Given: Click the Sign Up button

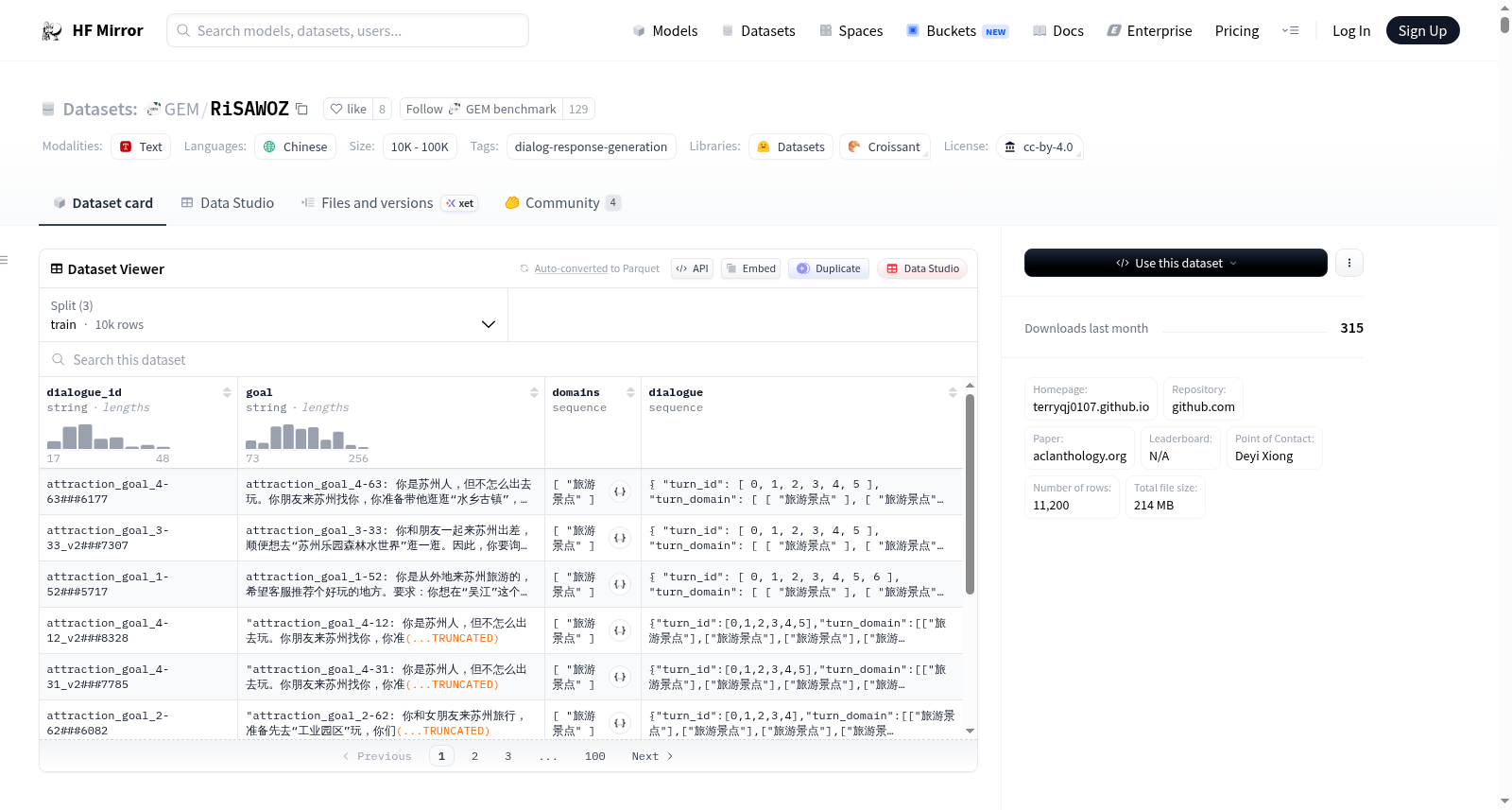Looking at the screenshot, I should pos(1422,30).
